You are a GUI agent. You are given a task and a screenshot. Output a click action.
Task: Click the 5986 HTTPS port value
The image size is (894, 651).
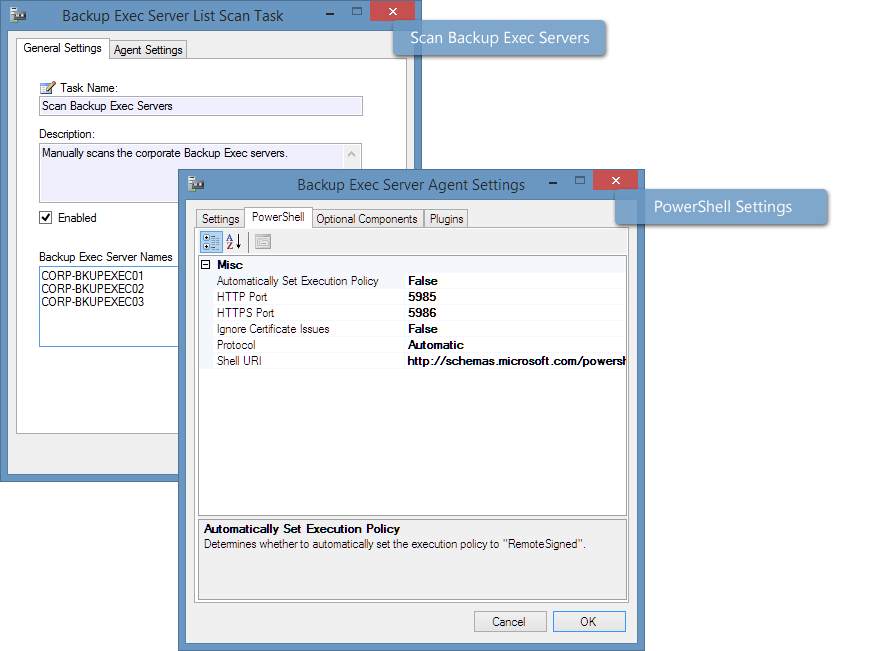422,312
